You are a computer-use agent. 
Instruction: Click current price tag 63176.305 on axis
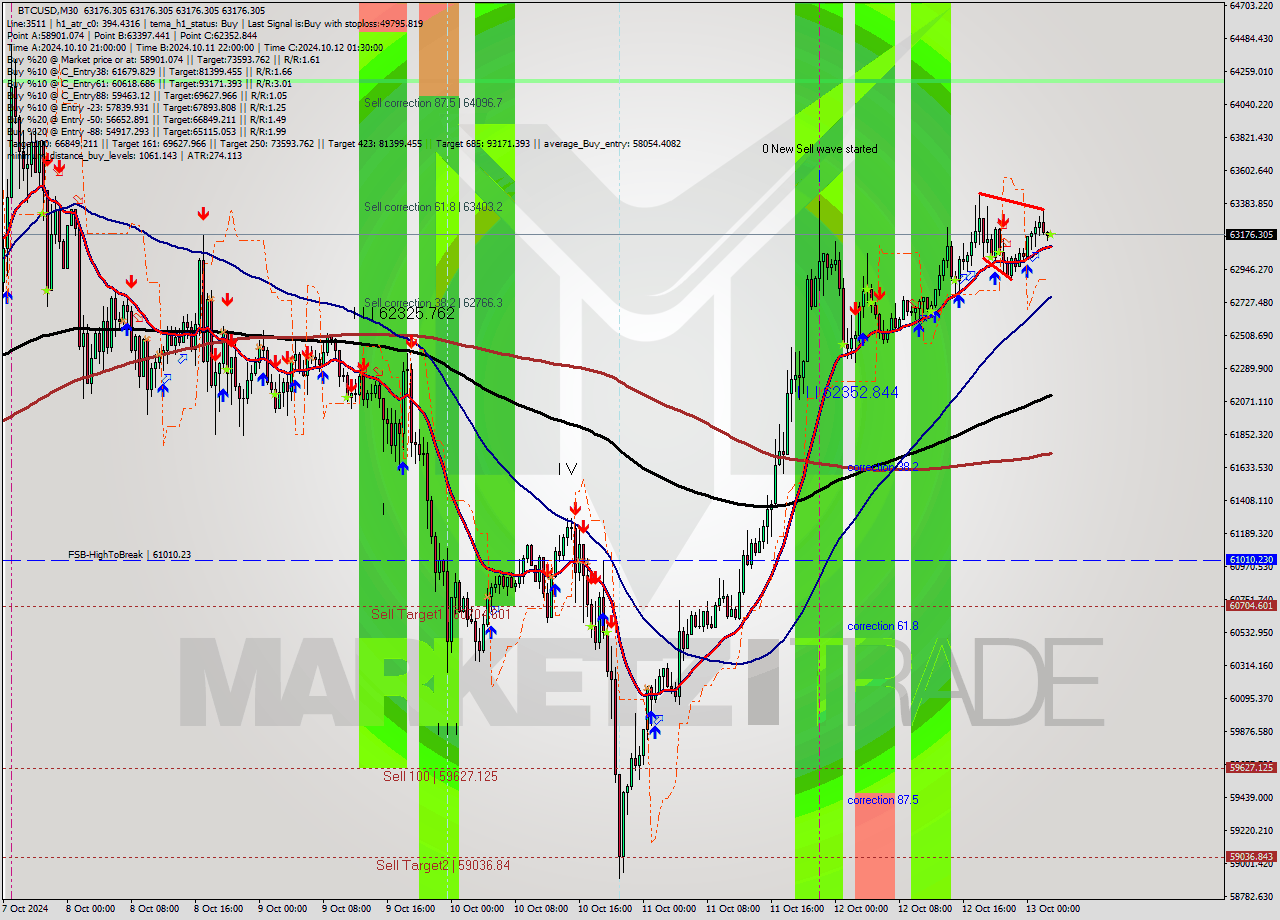pos(1250,235)
